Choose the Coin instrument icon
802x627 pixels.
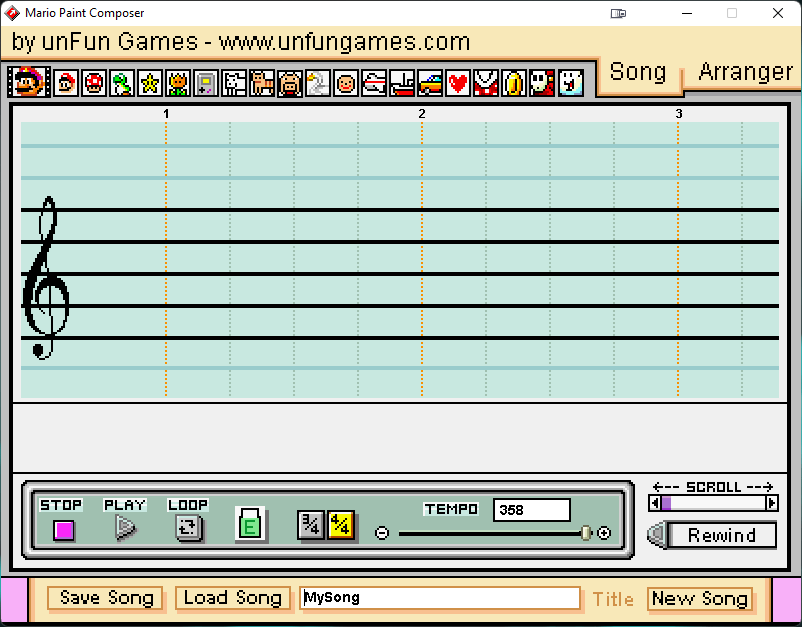click(513, 83)
